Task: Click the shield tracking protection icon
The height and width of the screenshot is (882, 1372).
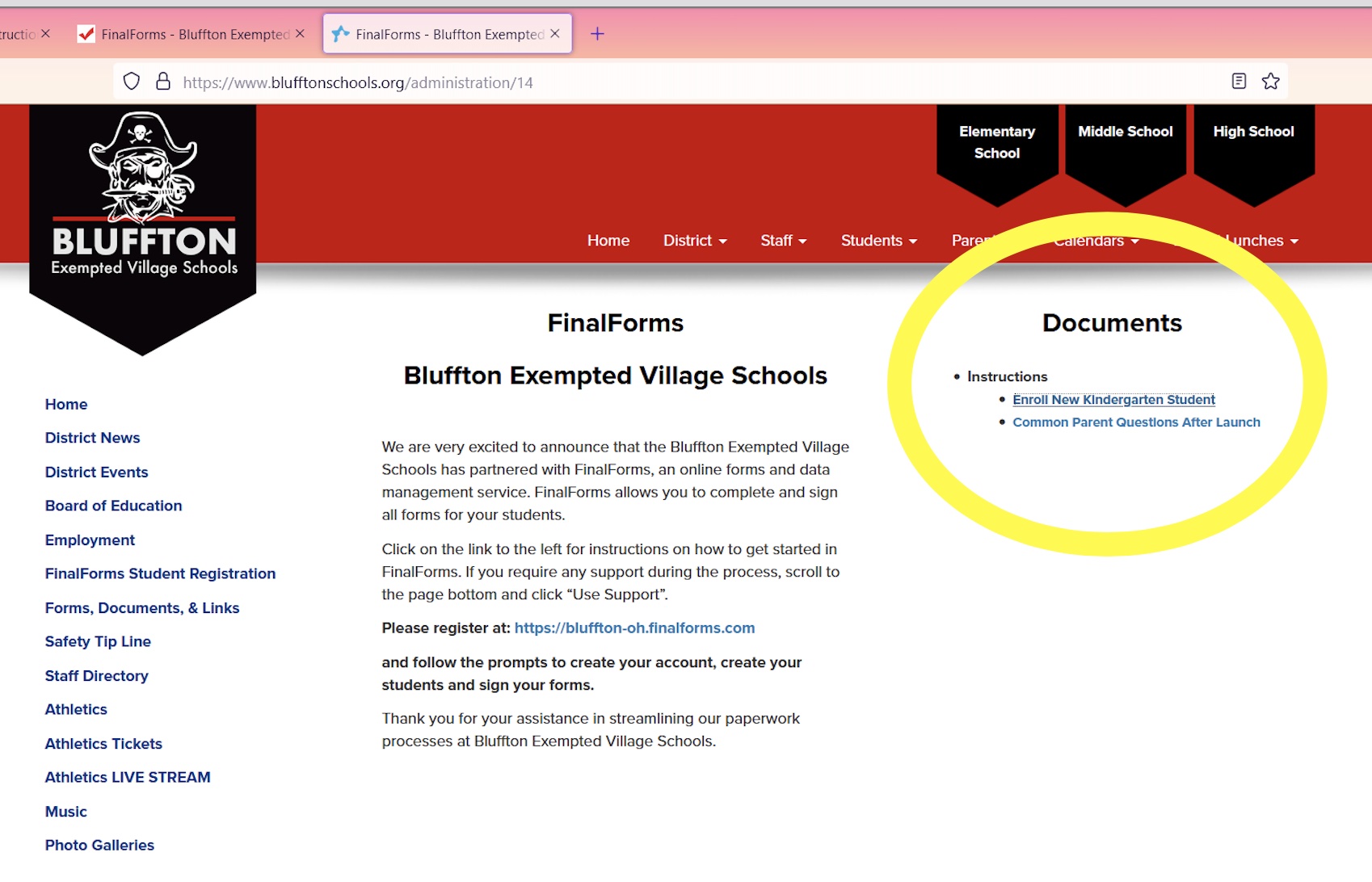Action: (132, 82)
